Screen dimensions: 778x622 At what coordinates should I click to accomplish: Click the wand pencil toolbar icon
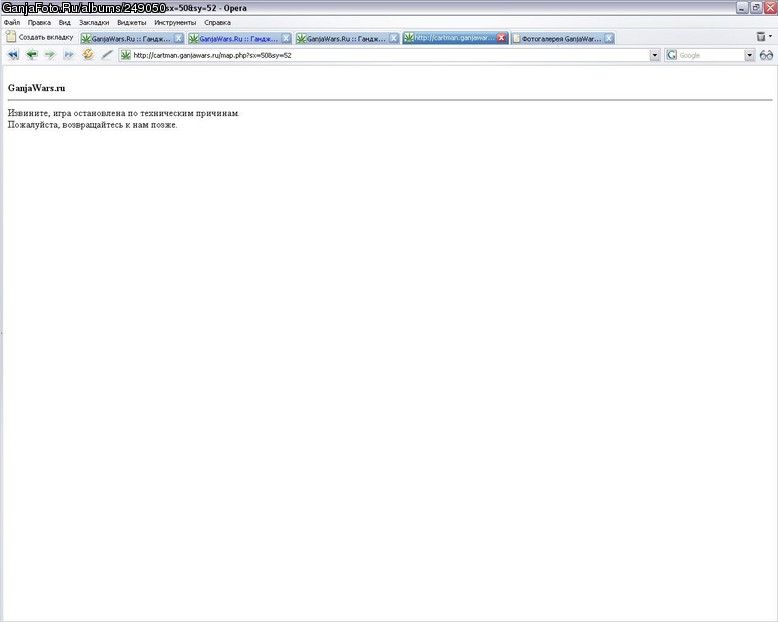click(x=107, y=55)
